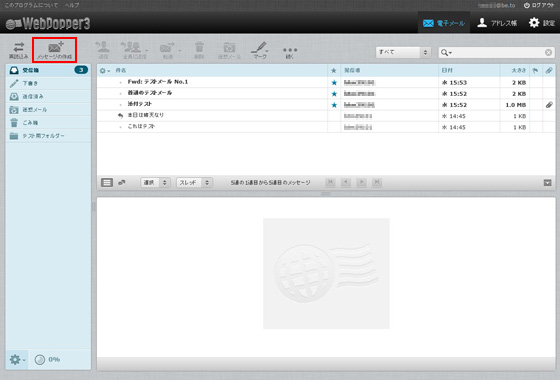Click replied arrow icon on 本日は晴天なり

coord(120,116)
